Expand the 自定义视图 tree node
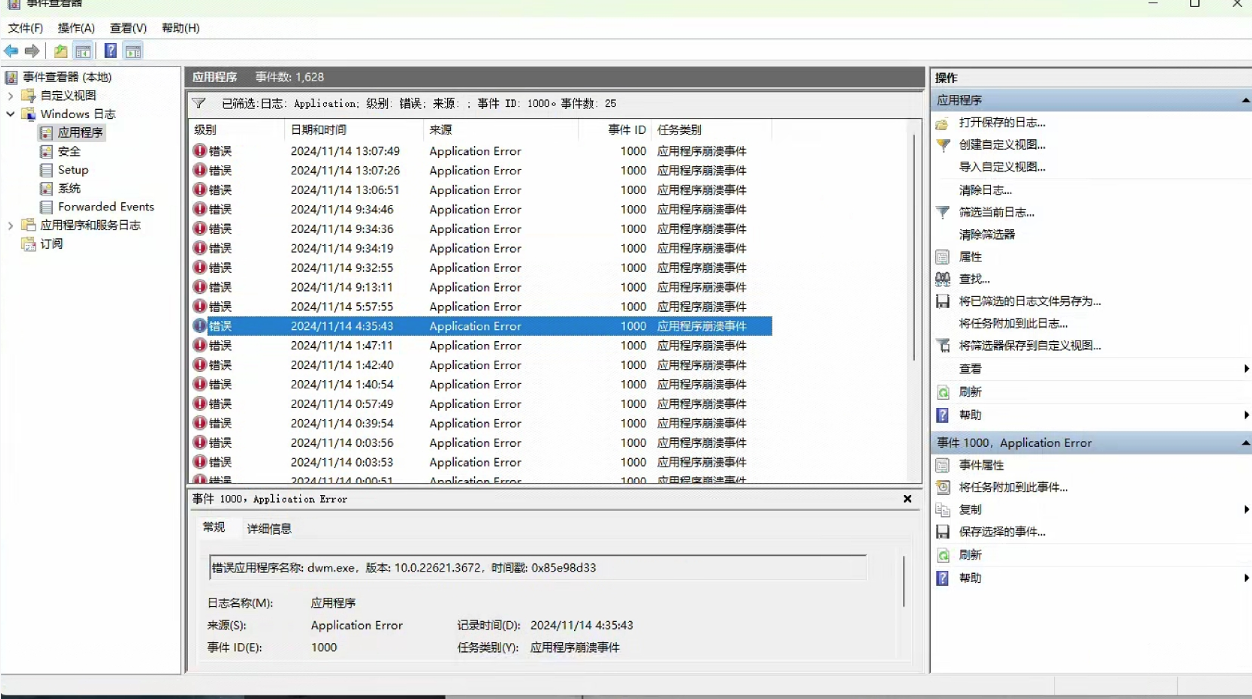Screen dimensions: 1252x699 [x=11, y=95]
